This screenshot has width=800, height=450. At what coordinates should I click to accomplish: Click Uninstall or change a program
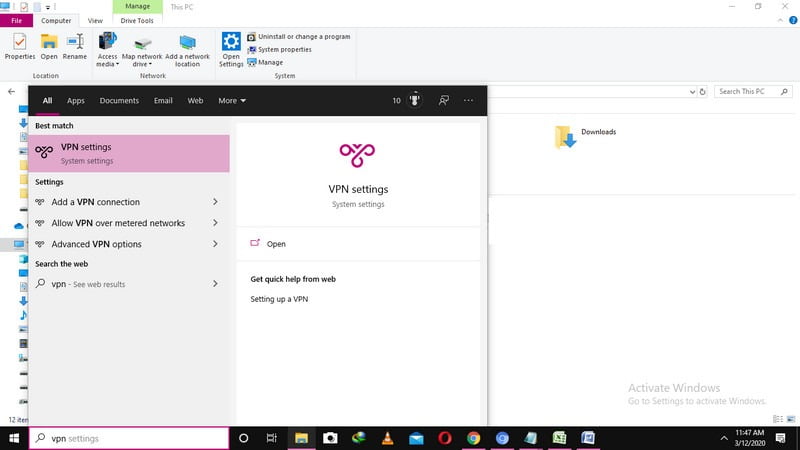coord(299,37)
